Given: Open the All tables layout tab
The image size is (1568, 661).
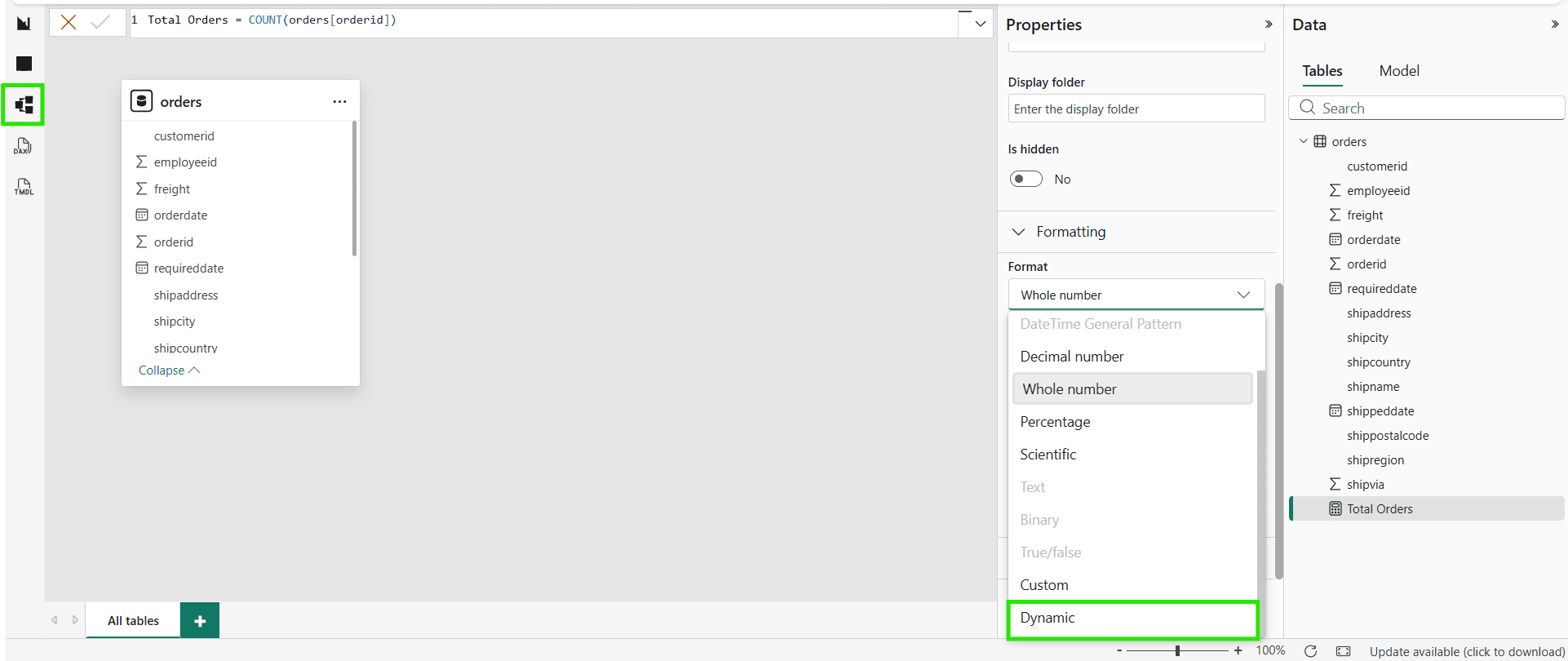Looking at the screenshot, I should point(133,620).
